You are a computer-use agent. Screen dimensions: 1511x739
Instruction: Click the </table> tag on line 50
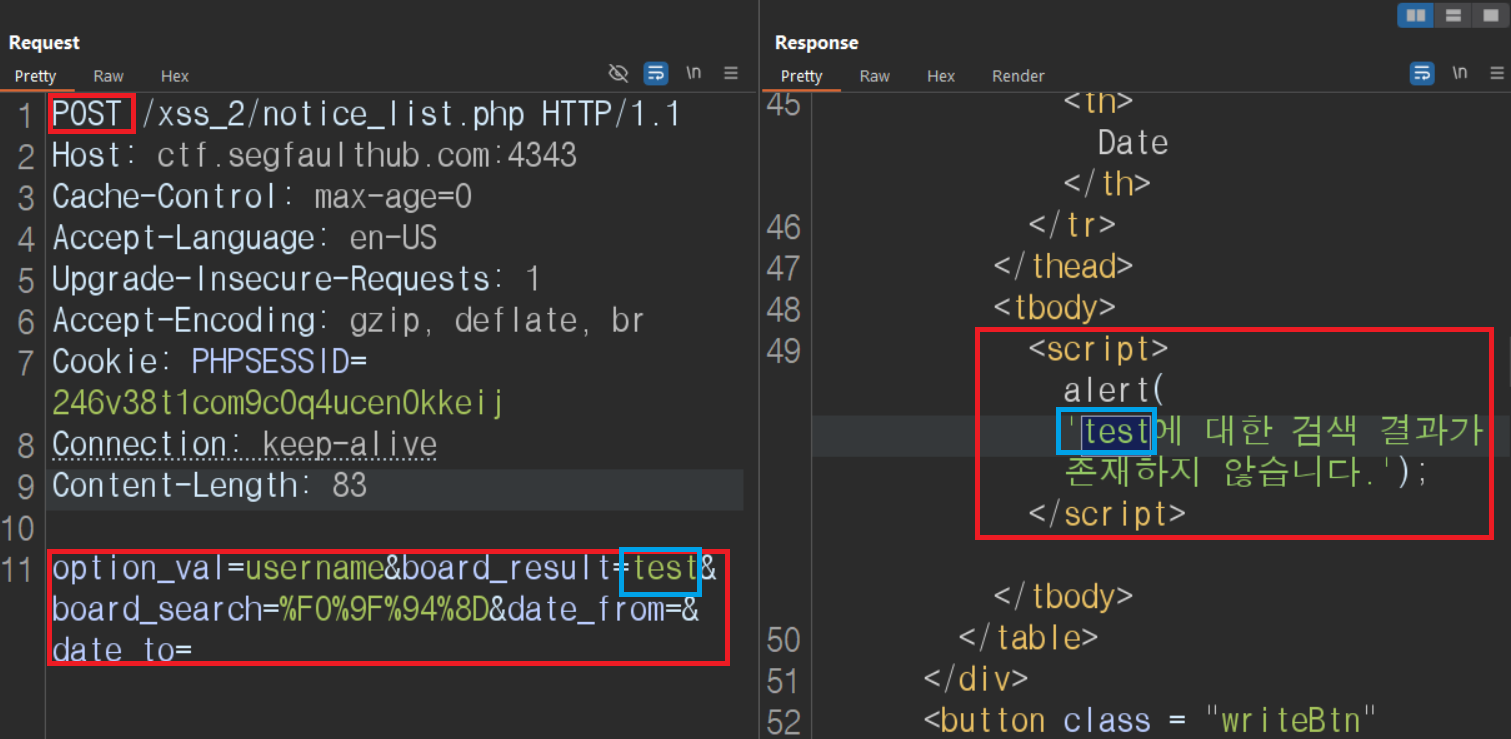pyautogui.click(x=1028, y=637)
